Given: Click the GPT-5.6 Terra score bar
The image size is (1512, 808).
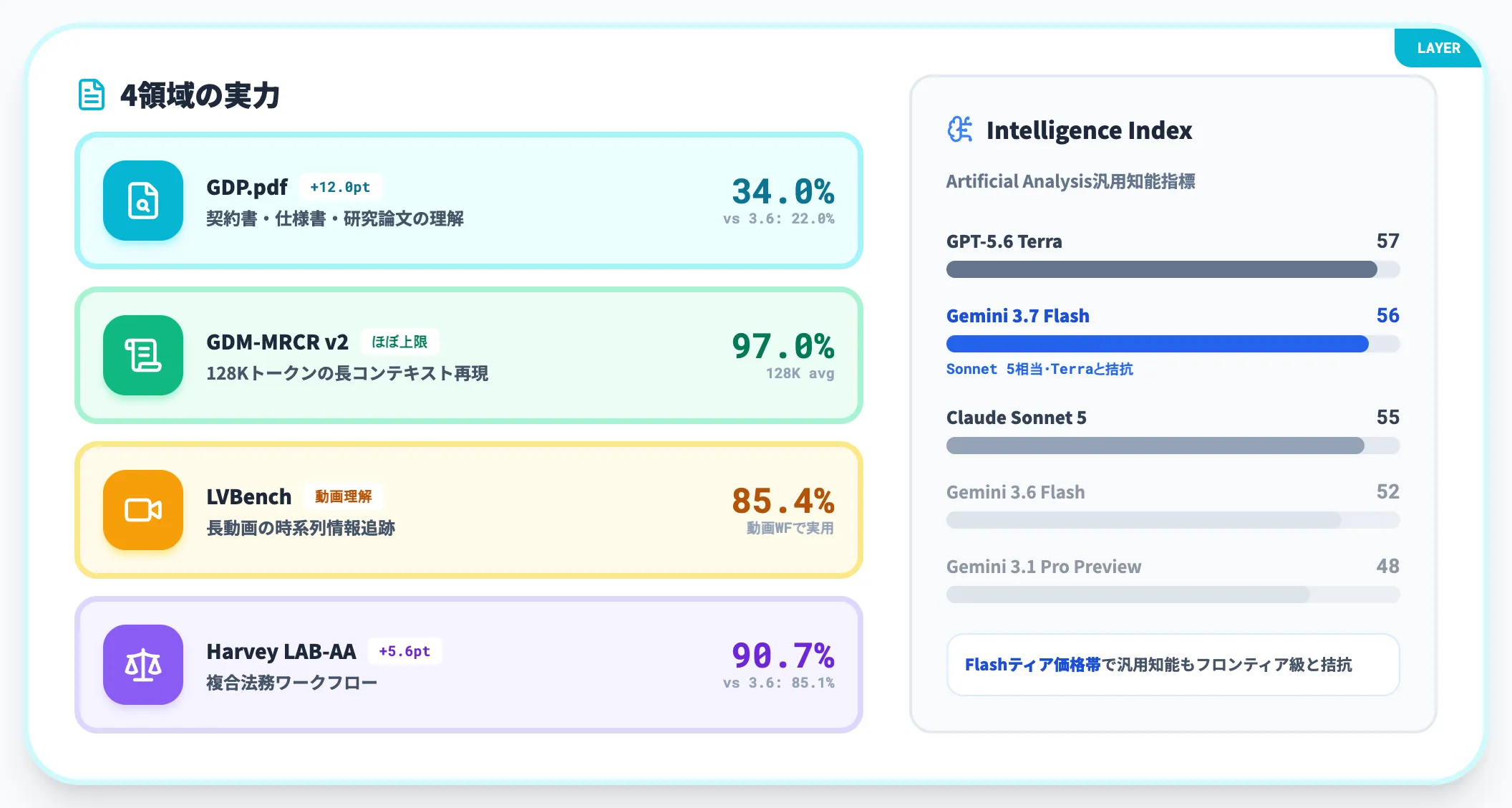Looking at the screenshot, I should [1173, 269].
